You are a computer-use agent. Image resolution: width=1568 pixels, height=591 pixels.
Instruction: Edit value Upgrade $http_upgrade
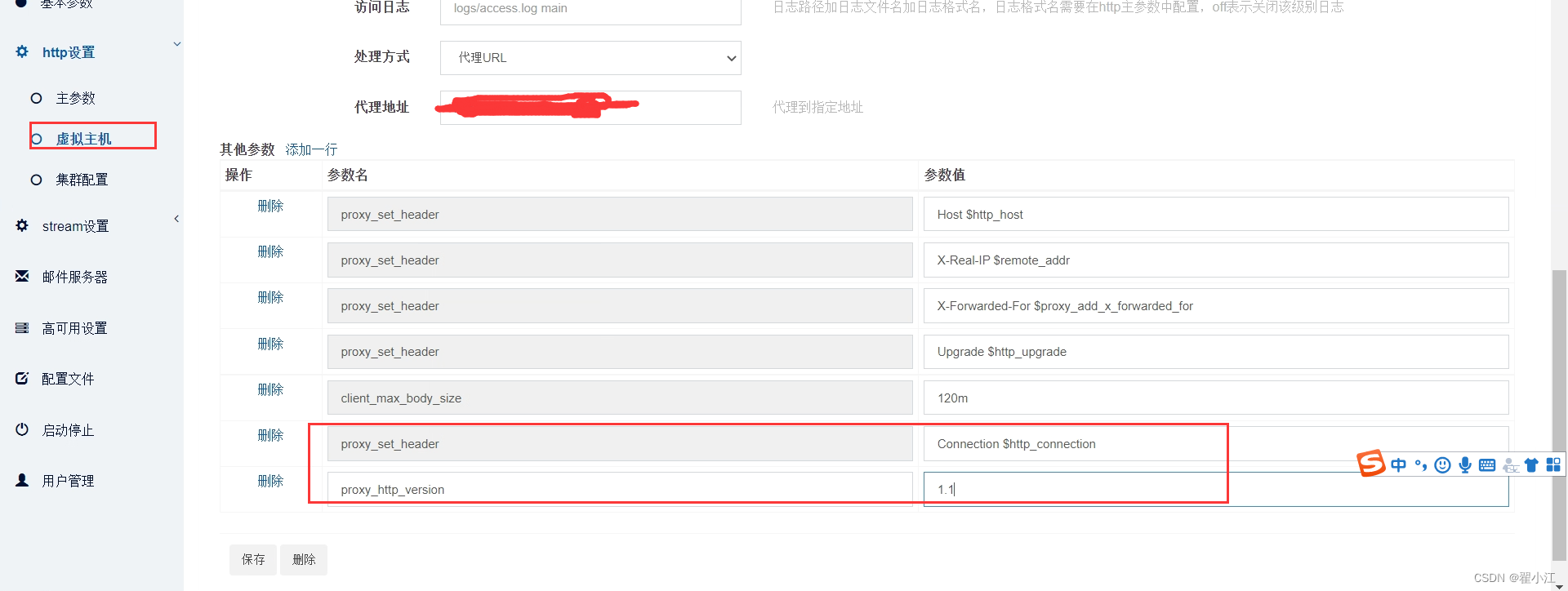click(x=1216, y=352)
